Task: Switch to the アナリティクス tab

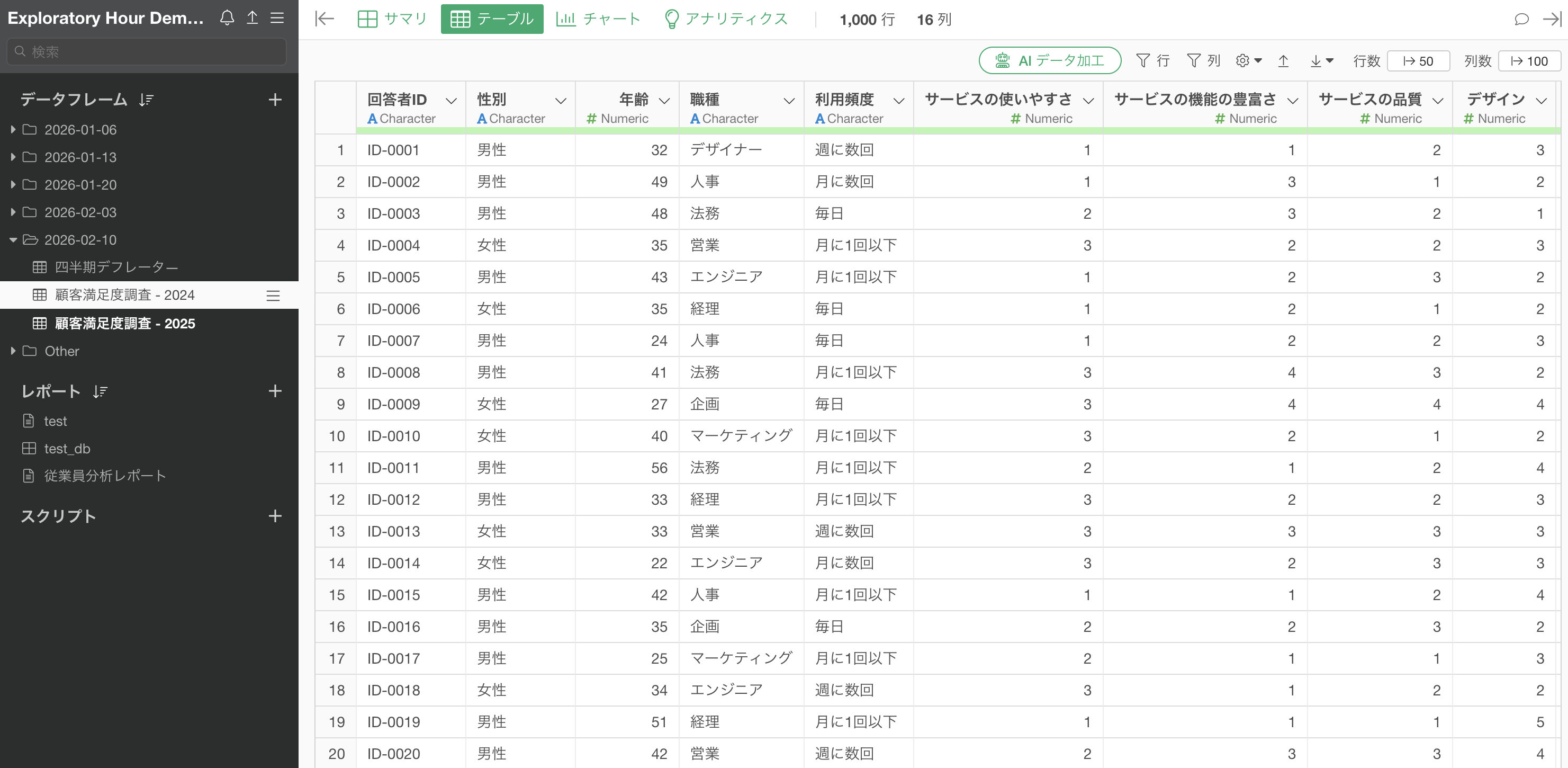Action: click(726, 19)
